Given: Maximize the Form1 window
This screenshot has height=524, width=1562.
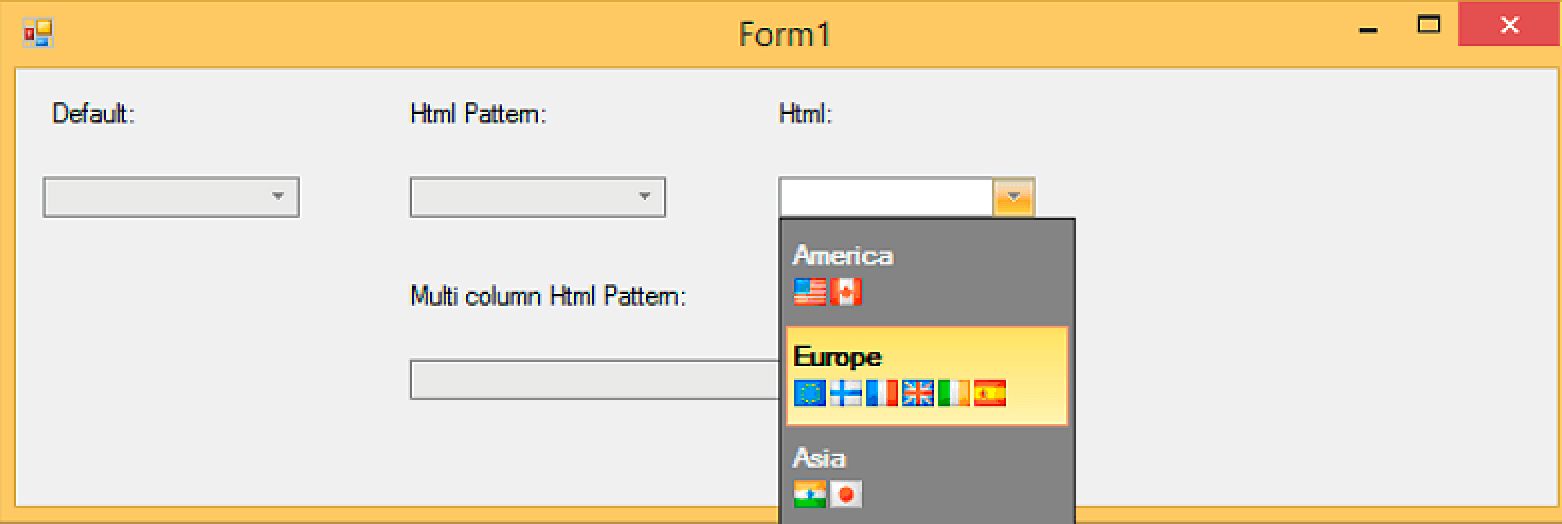Looking at the screenshot, I should pos(1430,26).
